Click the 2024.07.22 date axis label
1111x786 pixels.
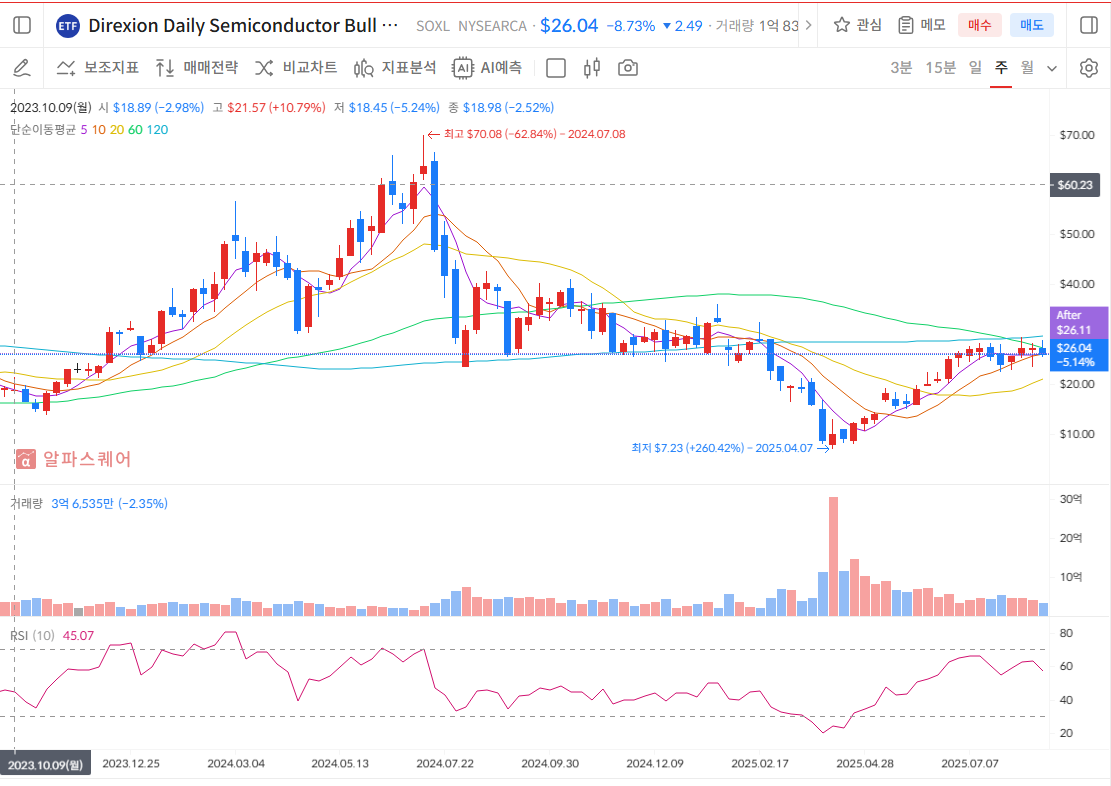(445, 764)
